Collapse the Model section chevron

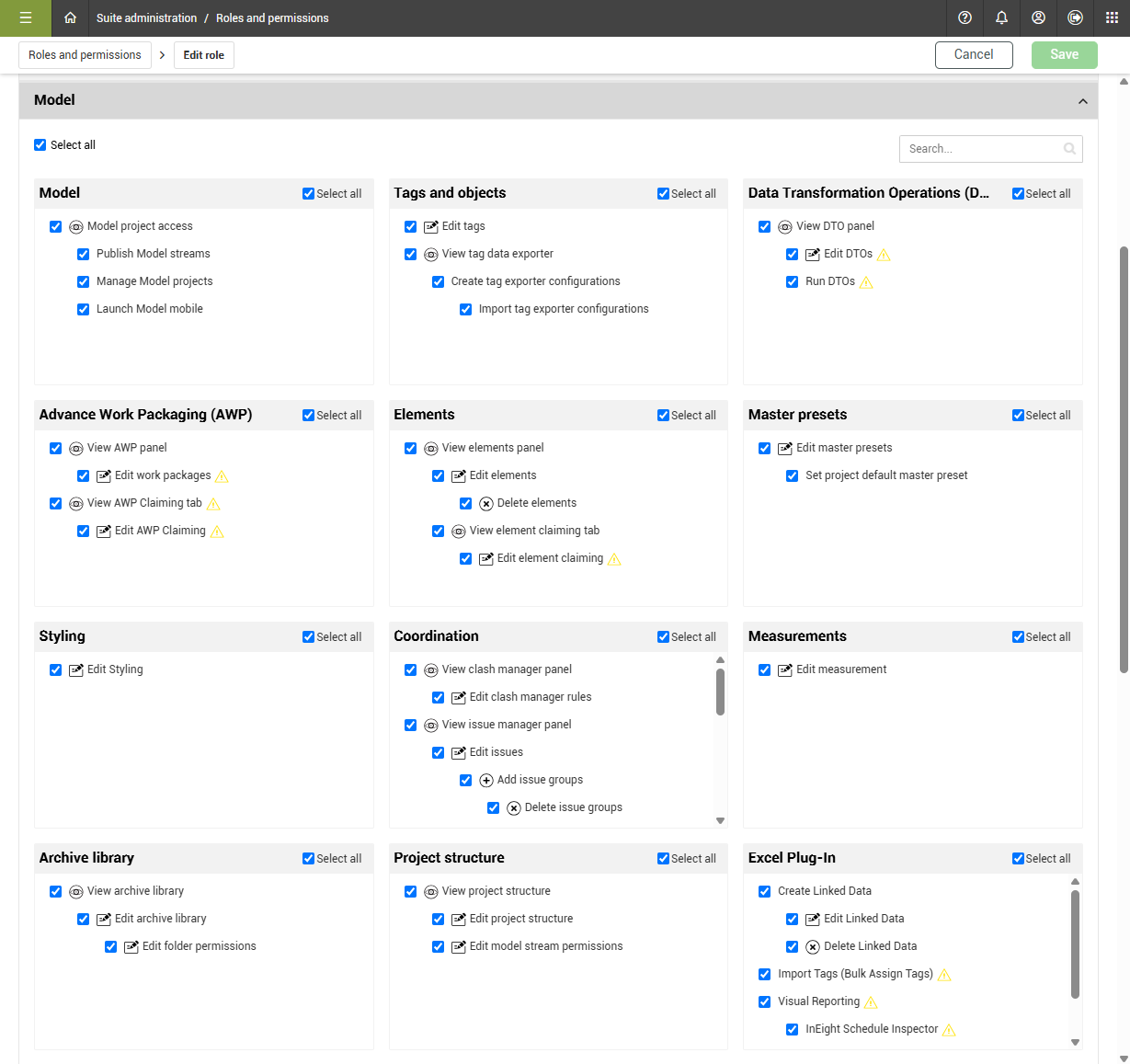[x=1082, y=101]
